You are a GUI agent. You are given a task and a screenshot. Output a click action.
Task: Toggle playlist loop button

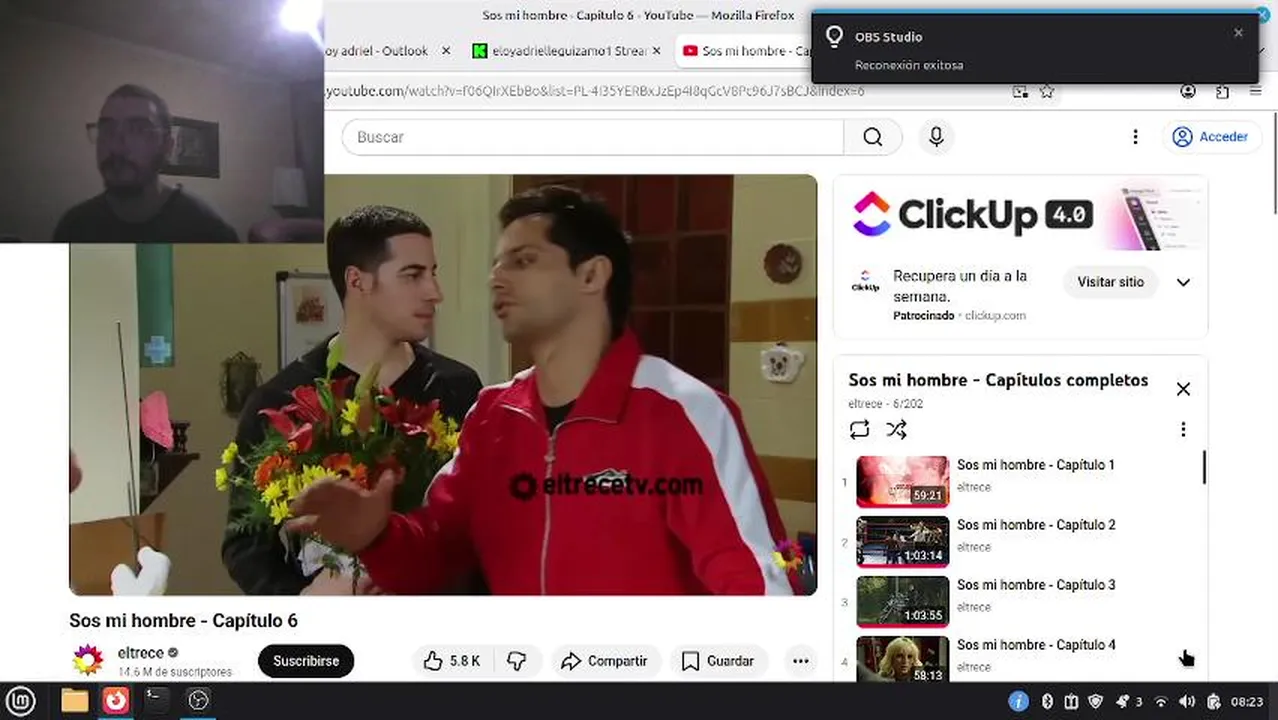point(859,430)
